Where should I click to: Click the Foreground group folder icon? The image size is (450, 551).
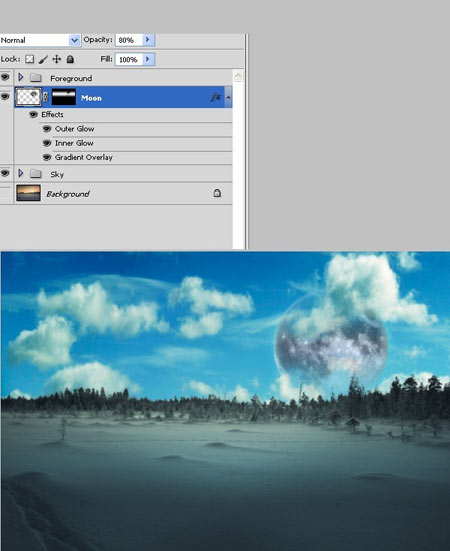tap(35, 77)
